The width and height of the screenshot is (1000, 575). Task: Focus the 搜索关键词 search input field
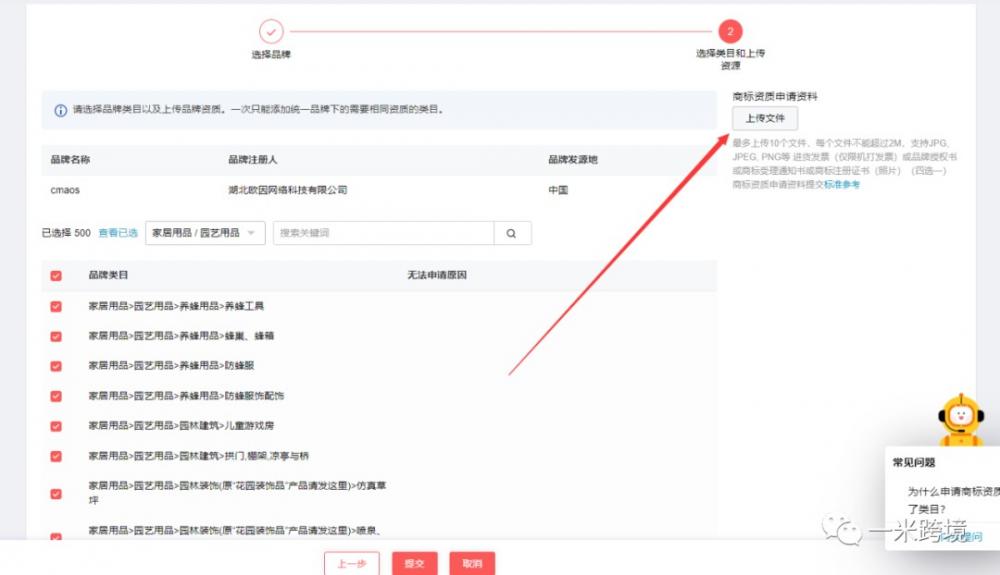click(383, 233)
